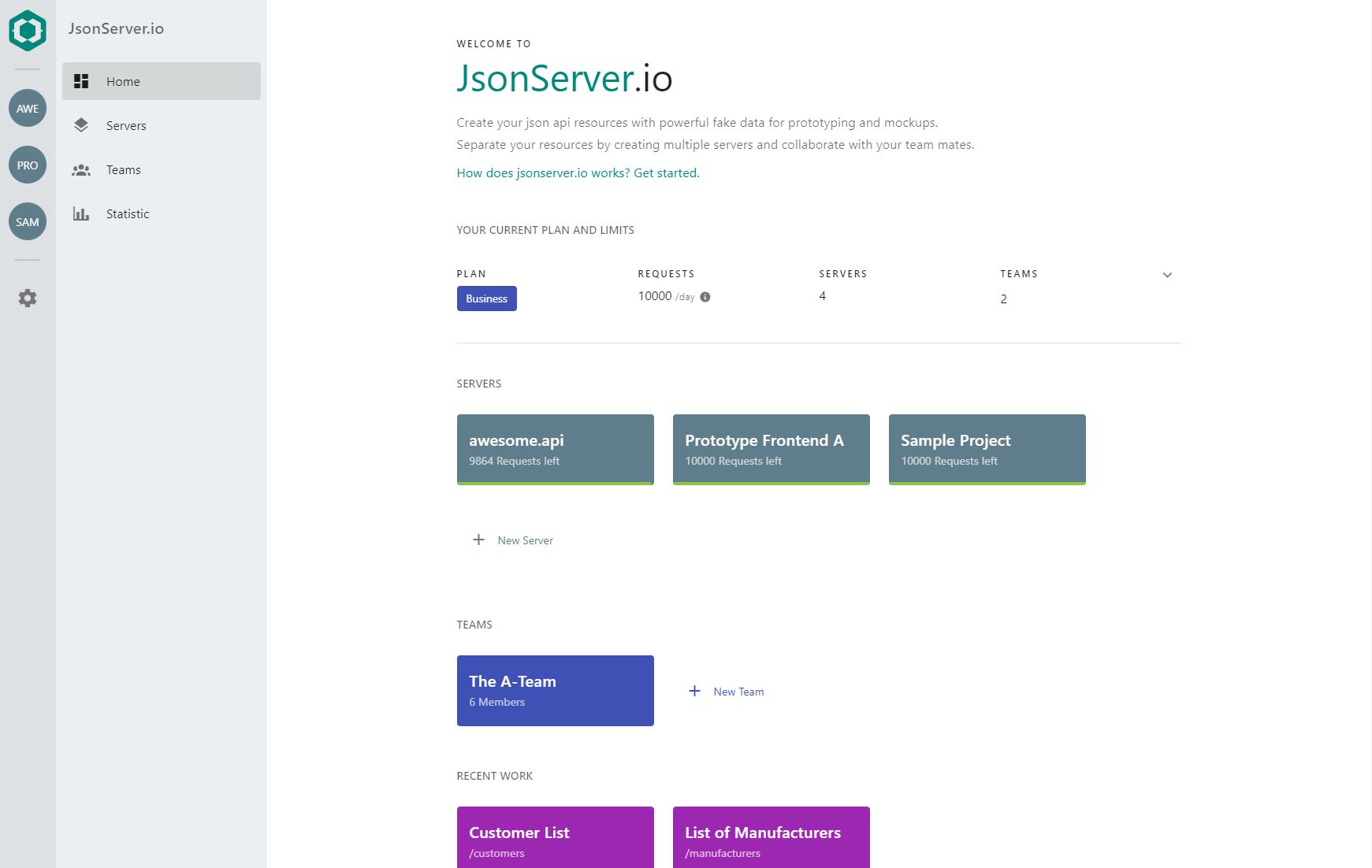The width and height of the screenshot is (1372, 868).
Task: Select the SAM workspace avatar
Action: [x=28, y=221]
